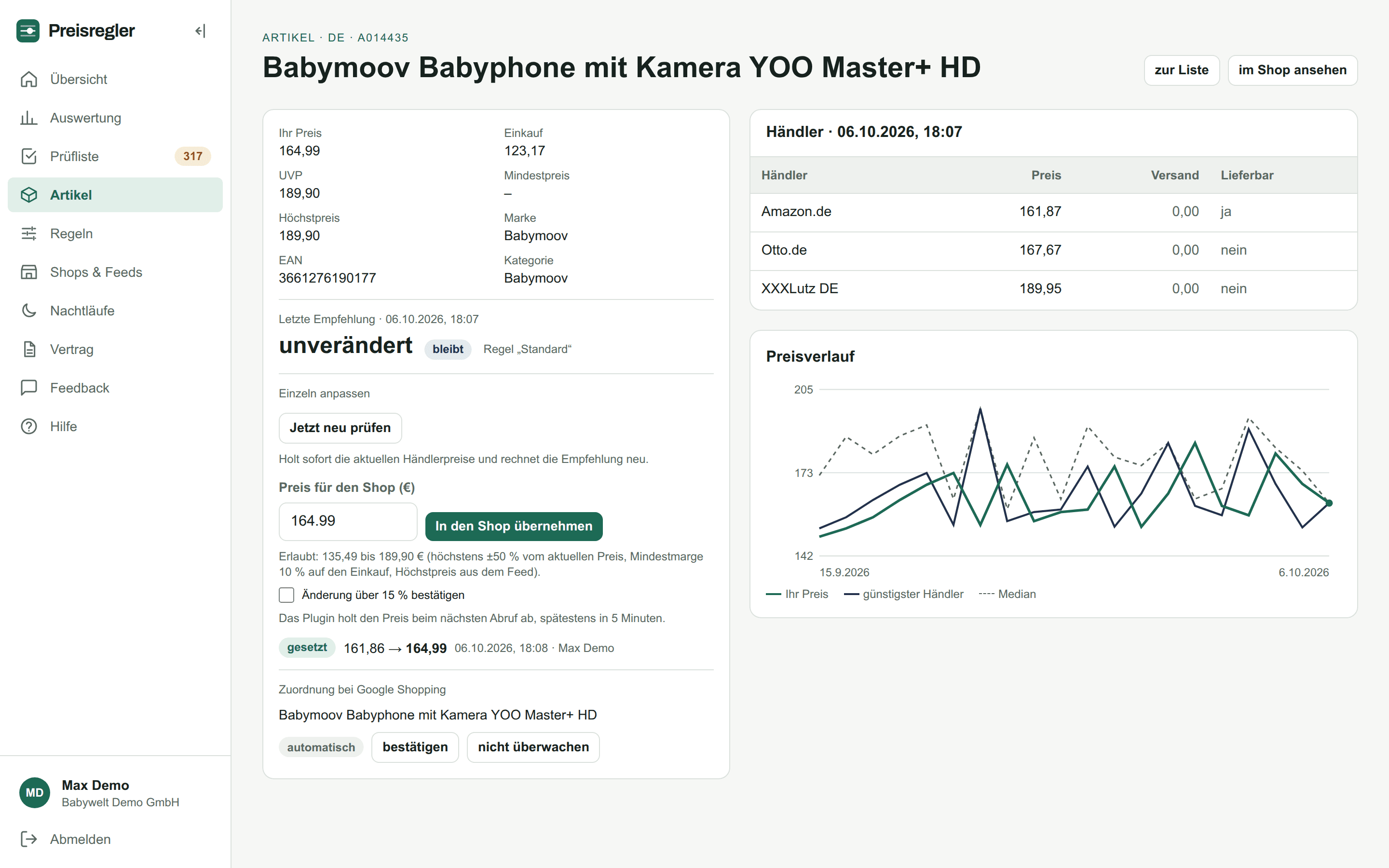Select the XXXLutz DE retailer name
The image size is (1389, 868).
coord(800,288)
